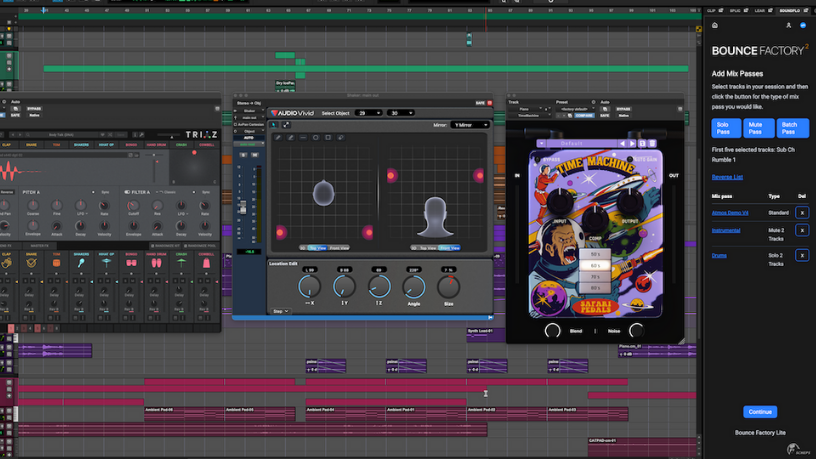Click the Time Machine save preset icon
The height and width of the screenshot is (459, 816).
pos(642,143)
